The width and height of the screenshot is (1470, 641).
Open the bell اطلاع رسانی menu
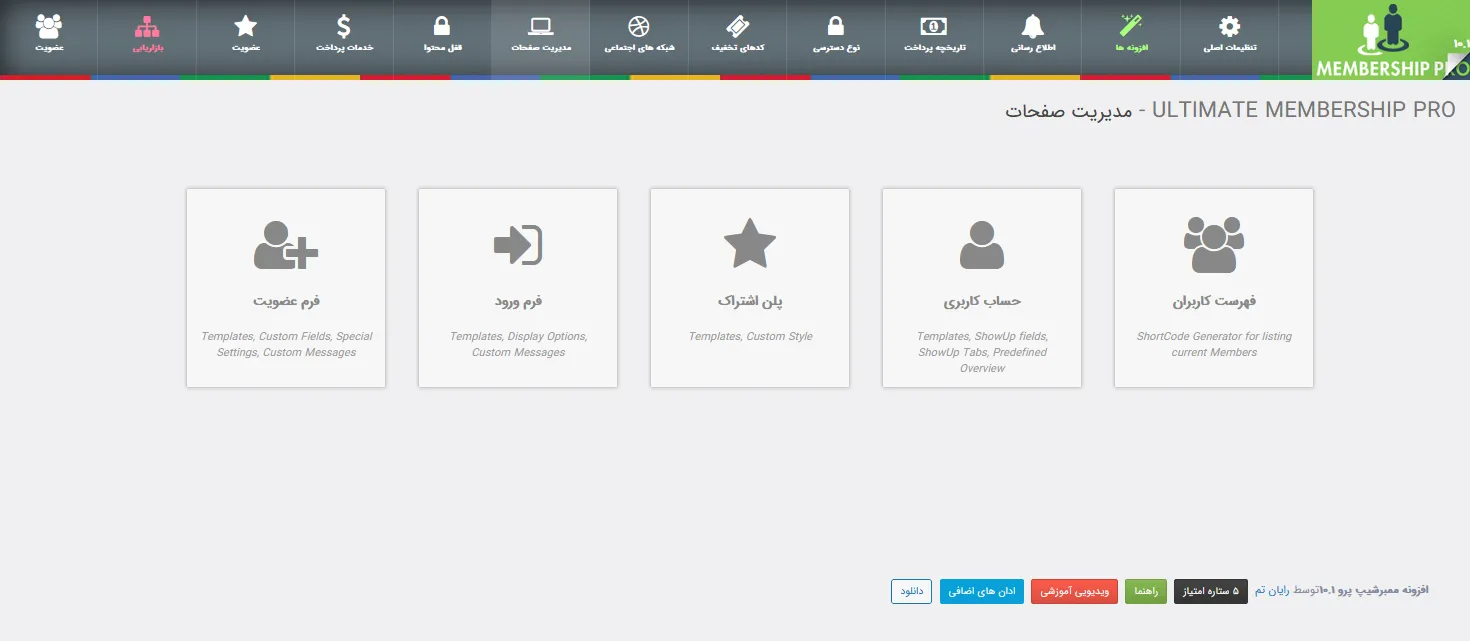1033,37
